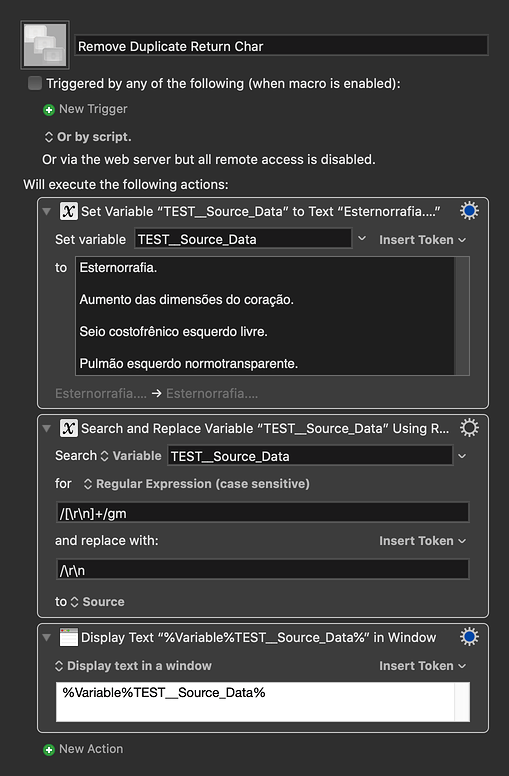Collapse the Set Variable action disclosure triangle
Image resolution: width=509 pixels, height=776 pixels.
pos(47,211)
